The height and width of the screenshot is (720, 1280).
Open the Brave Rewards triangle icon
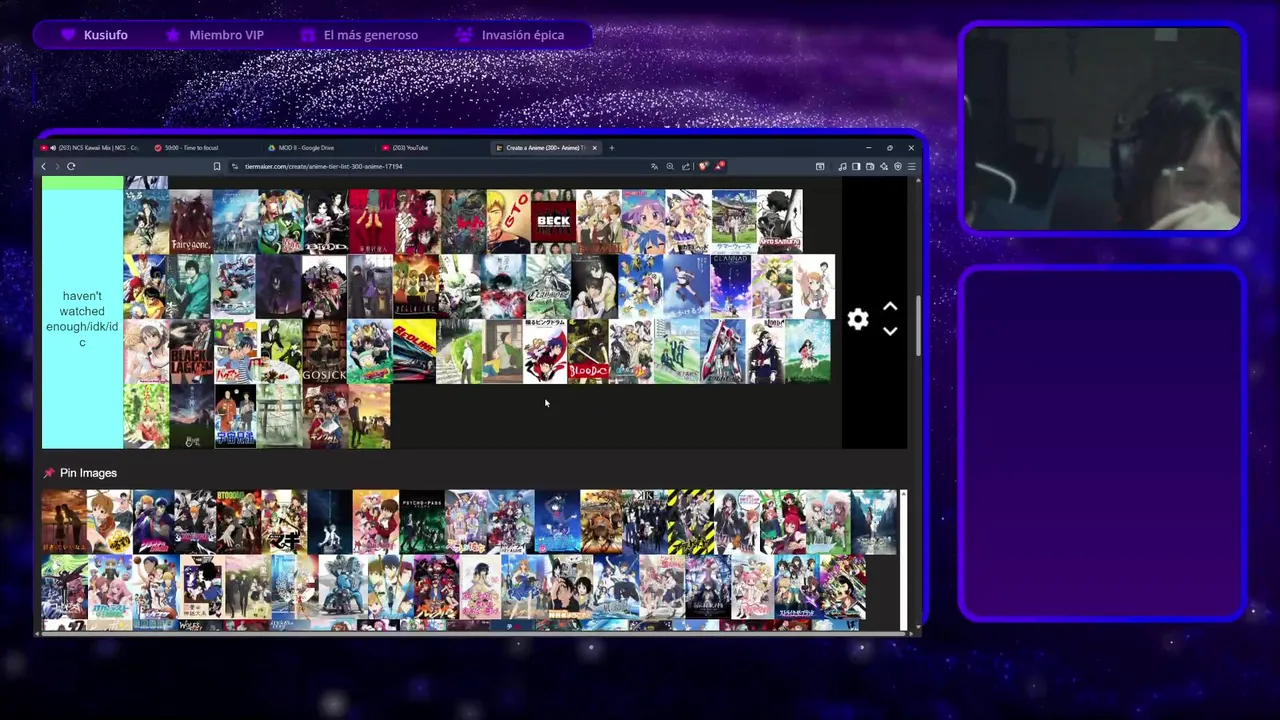click(x=719, y=166)
